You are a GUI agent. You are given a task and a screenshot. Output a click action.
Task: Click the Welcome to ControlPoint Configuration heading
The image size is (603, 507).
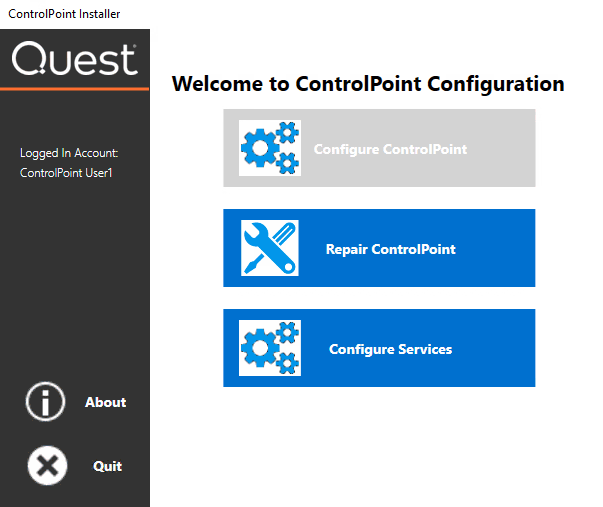click(368, 84)
